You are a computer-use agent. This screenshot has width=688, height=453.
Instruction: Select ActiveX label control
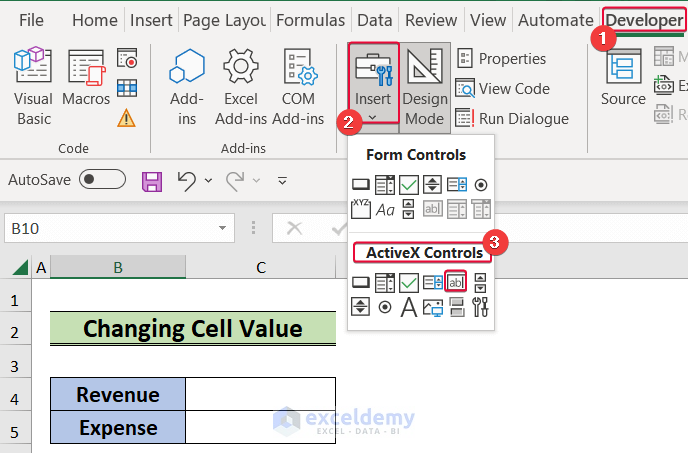click(408, 307)
